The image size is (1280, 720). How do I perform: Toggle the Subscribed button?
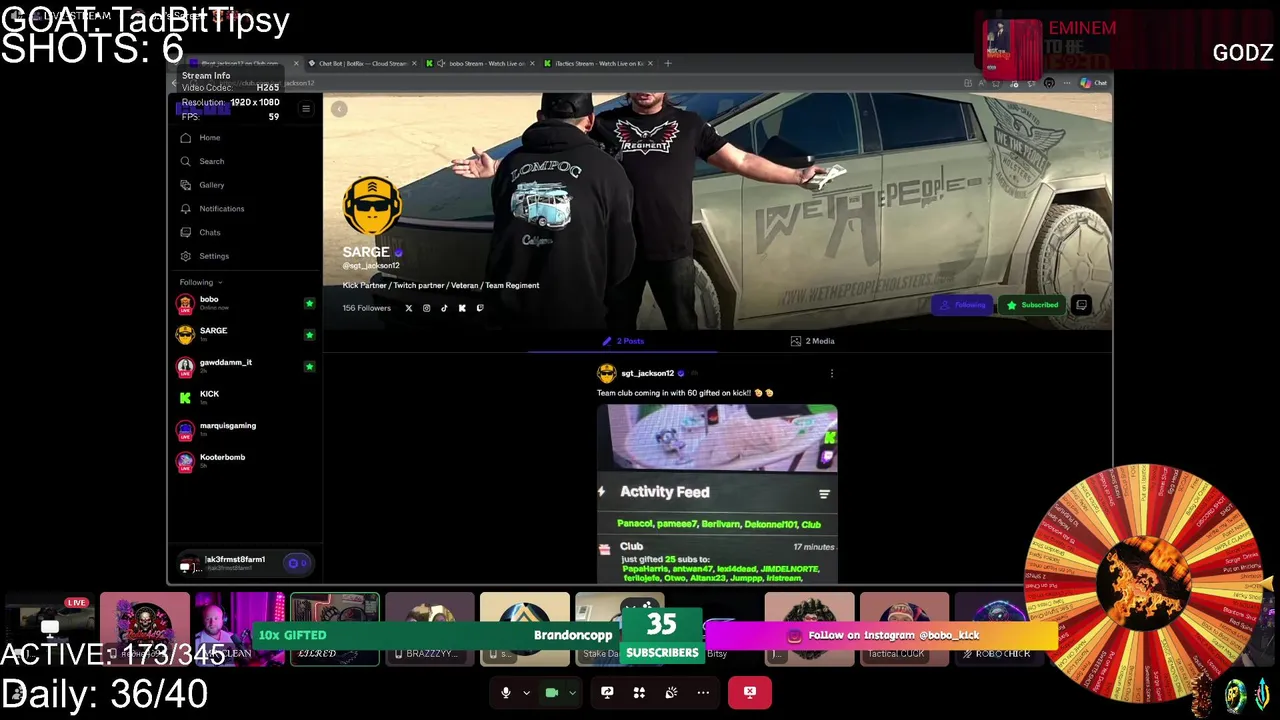point(1032,305)
